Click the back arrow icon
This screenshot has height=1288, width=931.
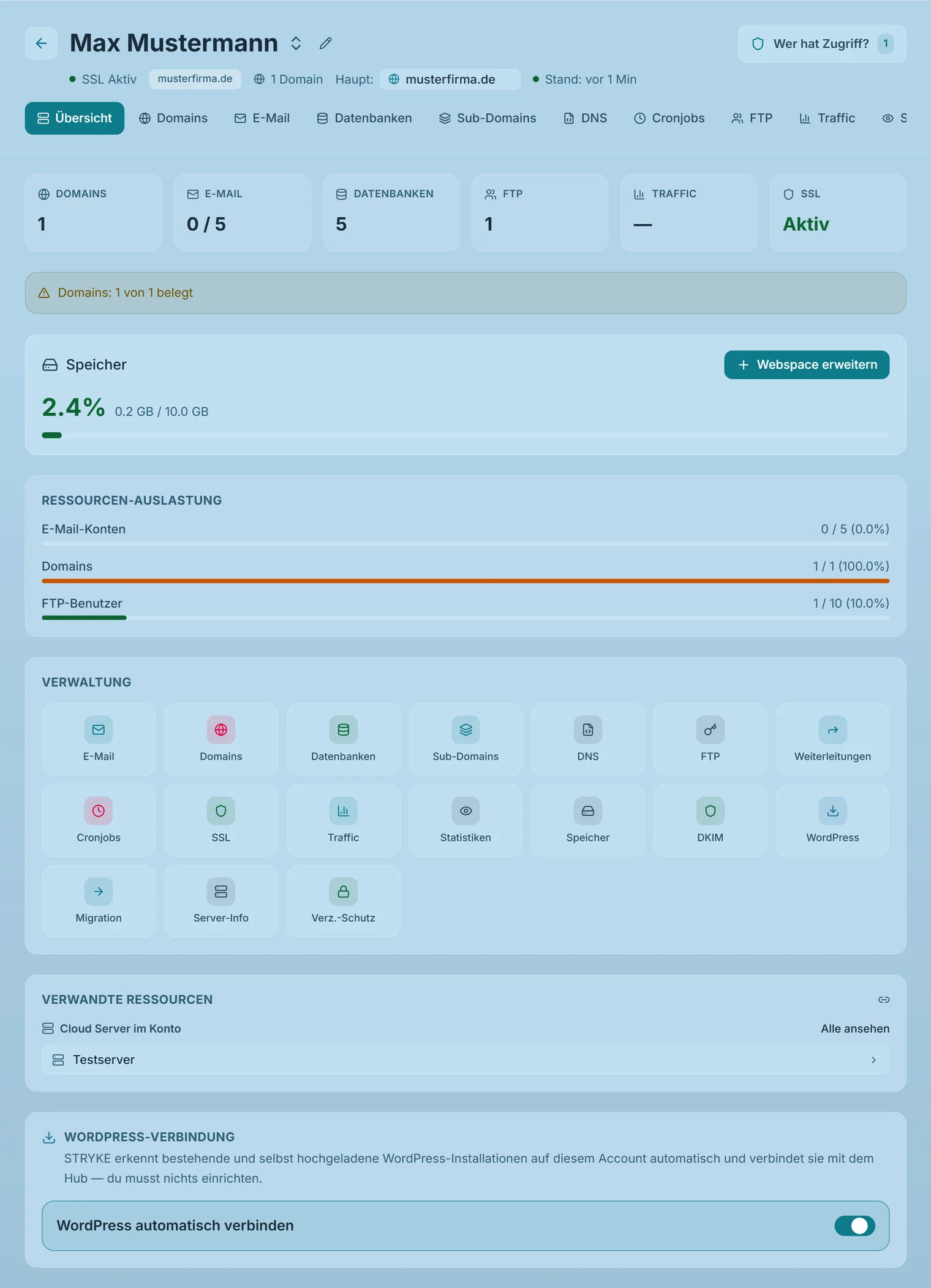click(x=41, y=43)
